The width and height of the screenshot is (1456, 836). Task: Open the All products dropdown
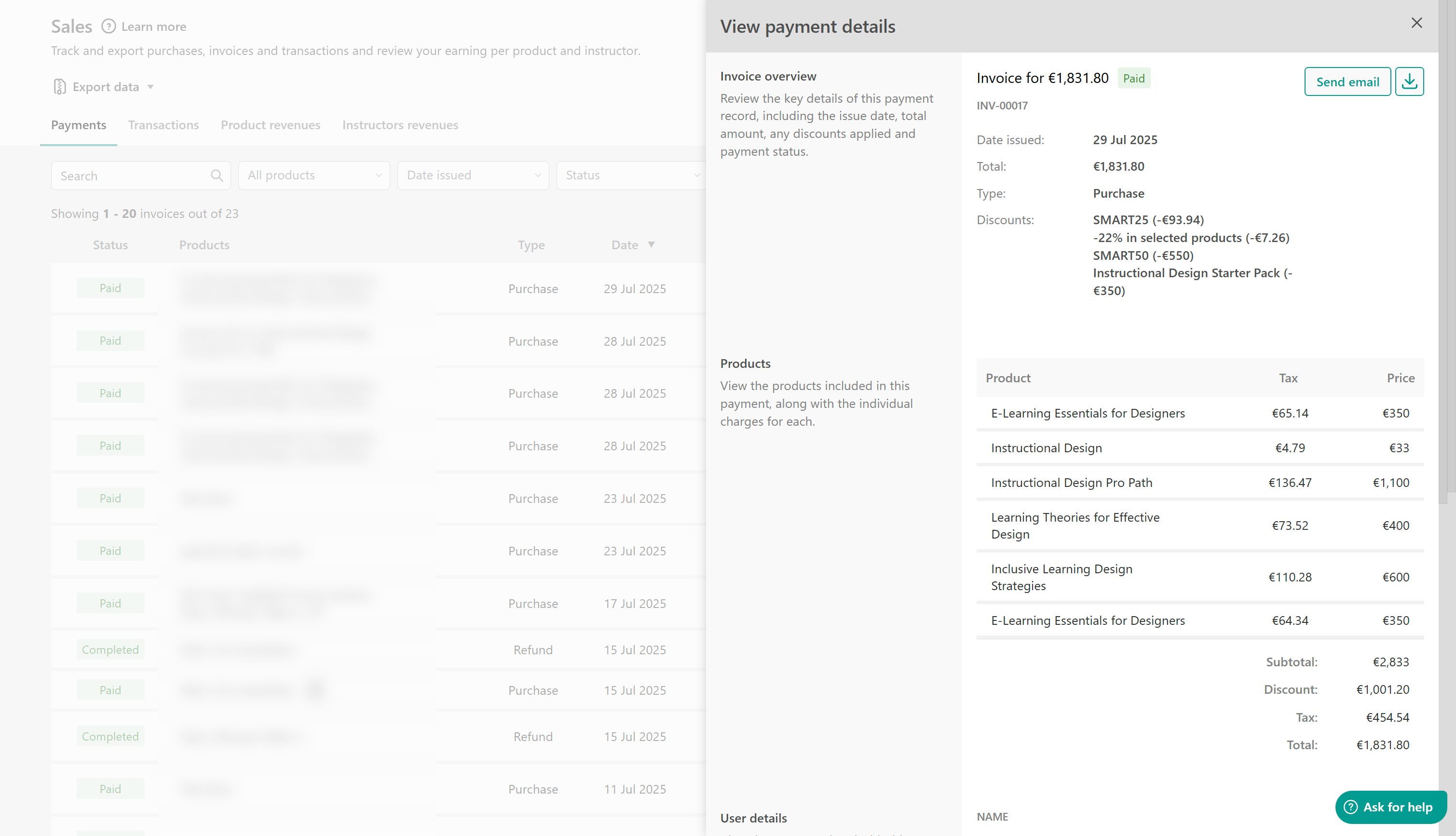pos(313,175)
